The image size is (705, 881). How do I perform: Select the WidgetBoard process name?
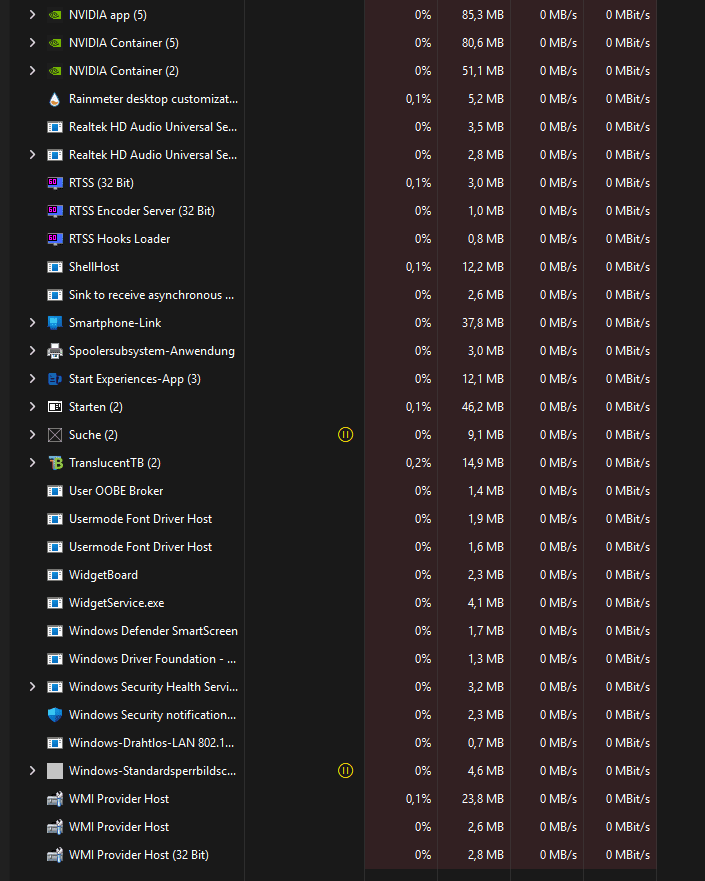pyautogui.click(x=103, y=575)
